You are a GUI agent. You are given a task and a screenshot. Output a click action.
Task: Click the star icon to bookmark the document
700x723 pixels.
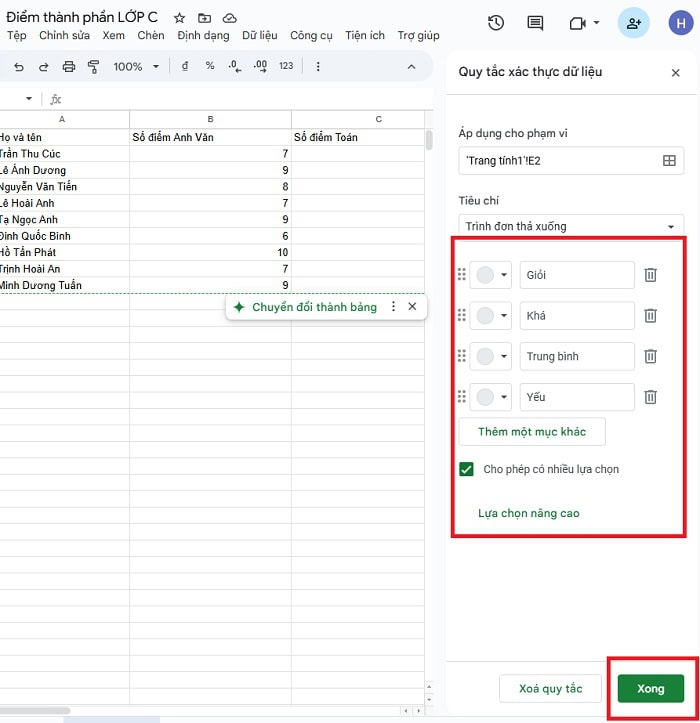pyautogui.click(x=179, y=18)
